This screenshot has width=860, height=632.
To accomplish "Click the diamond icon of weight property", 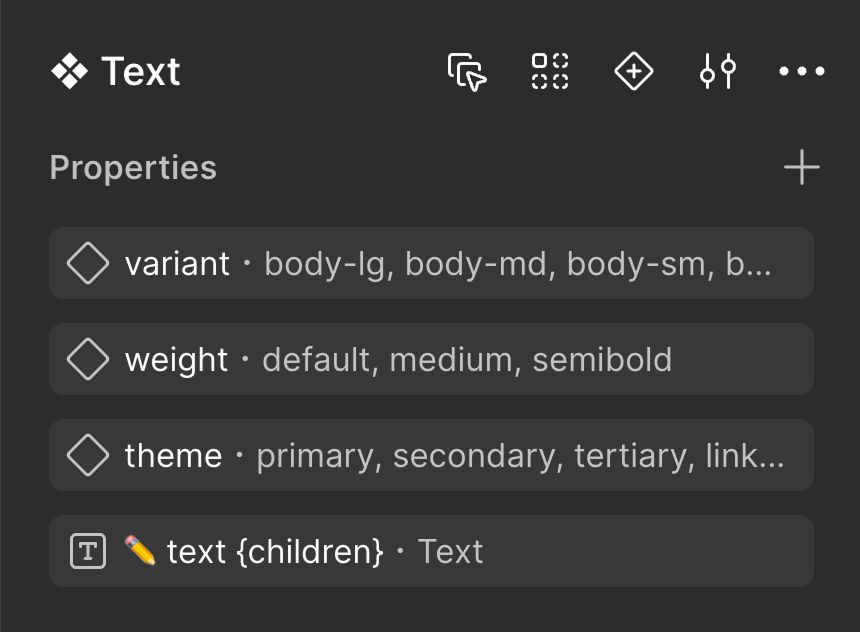I will [88, 359].
